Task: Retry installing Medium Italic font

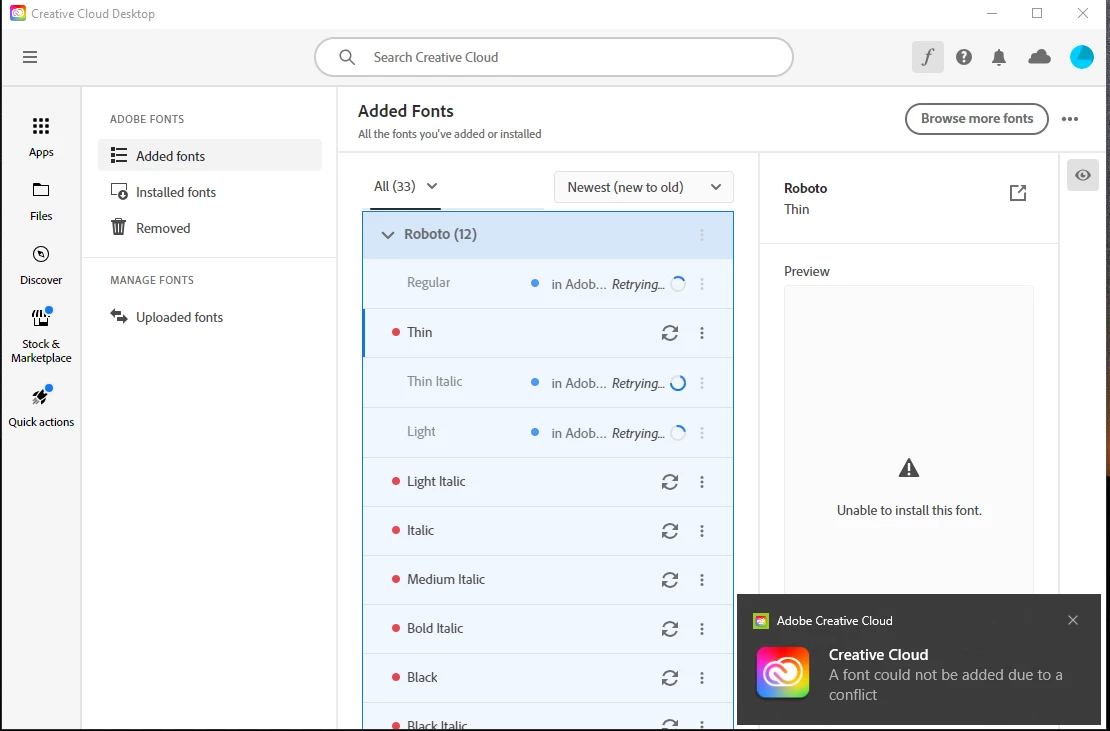Action: 670,580
